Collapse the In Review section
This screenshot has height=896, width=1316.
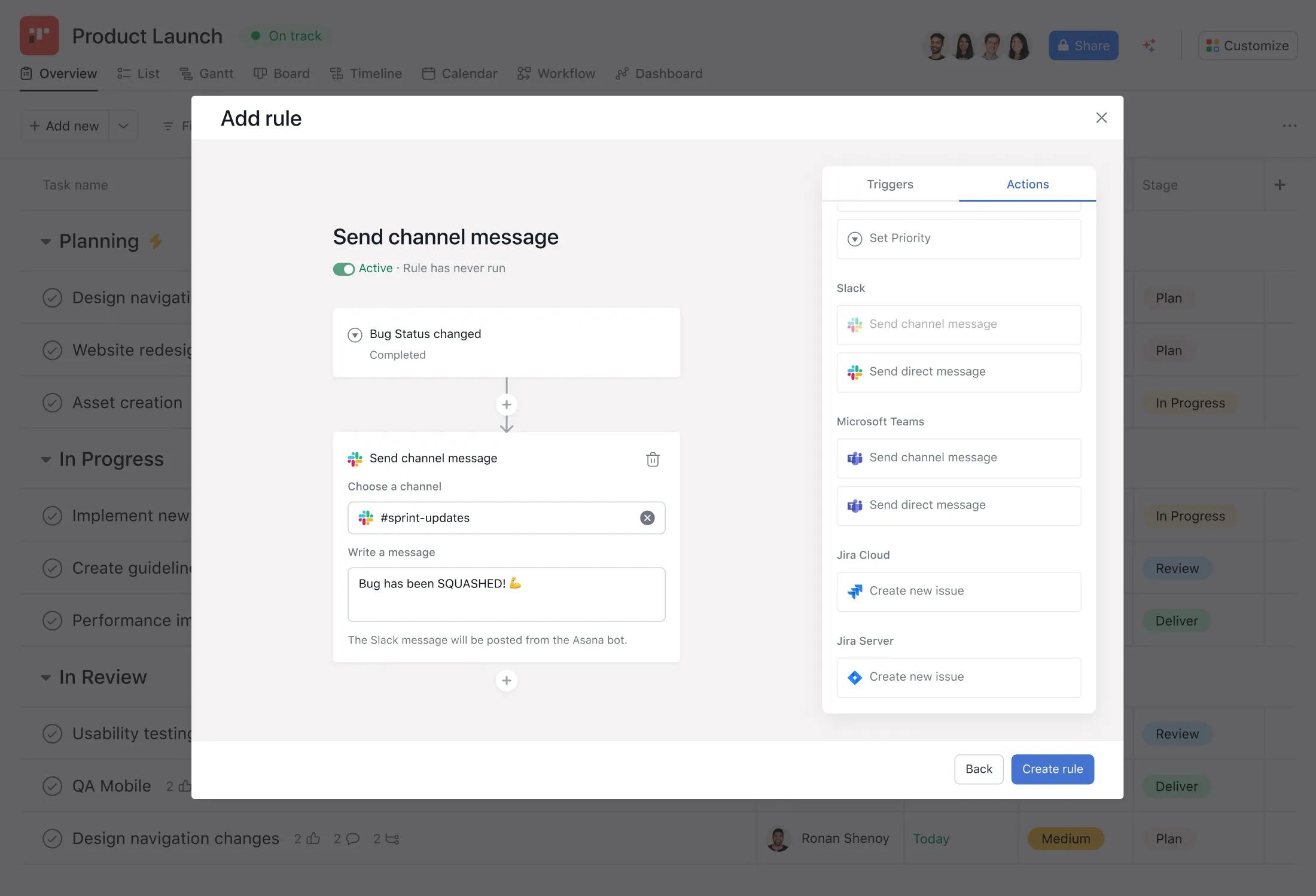[x=45, y=678]
